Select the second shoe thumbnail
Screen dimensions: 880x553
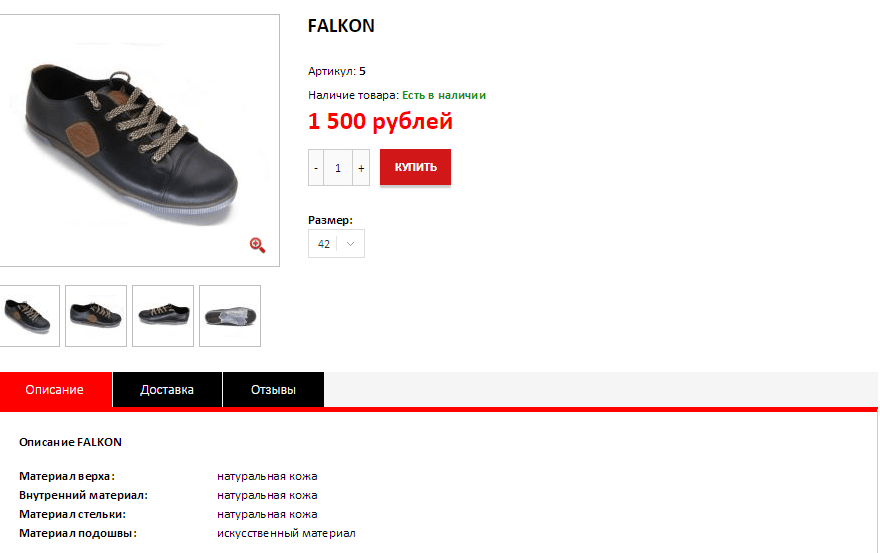pos(96,316)
